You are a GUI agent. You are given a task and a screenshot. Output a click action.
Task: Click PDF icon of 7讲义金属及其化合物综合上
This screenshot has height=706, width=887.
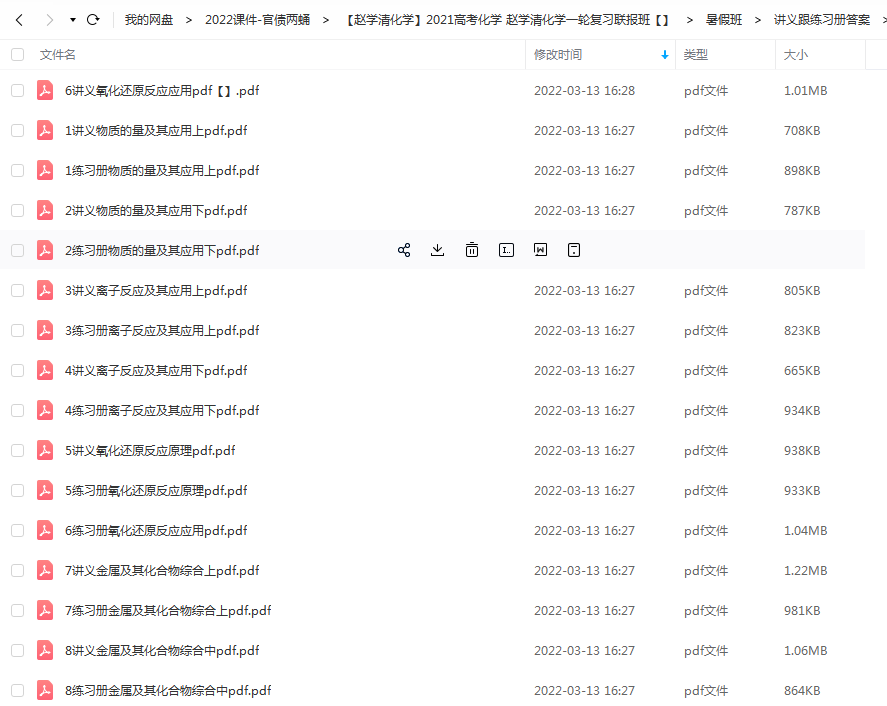coord(45,570)
